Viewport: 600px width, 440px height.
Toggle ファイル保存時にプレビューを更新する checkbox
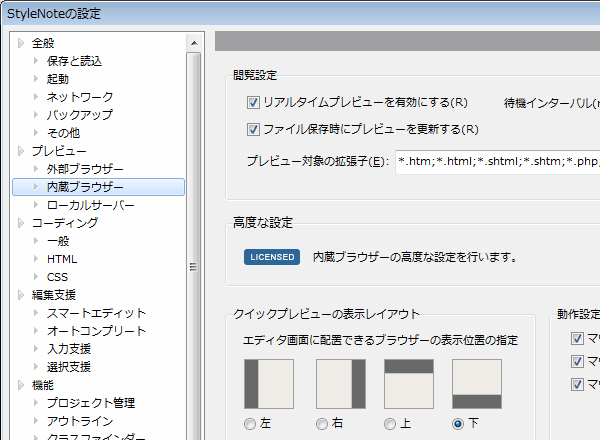coord(253,129)
